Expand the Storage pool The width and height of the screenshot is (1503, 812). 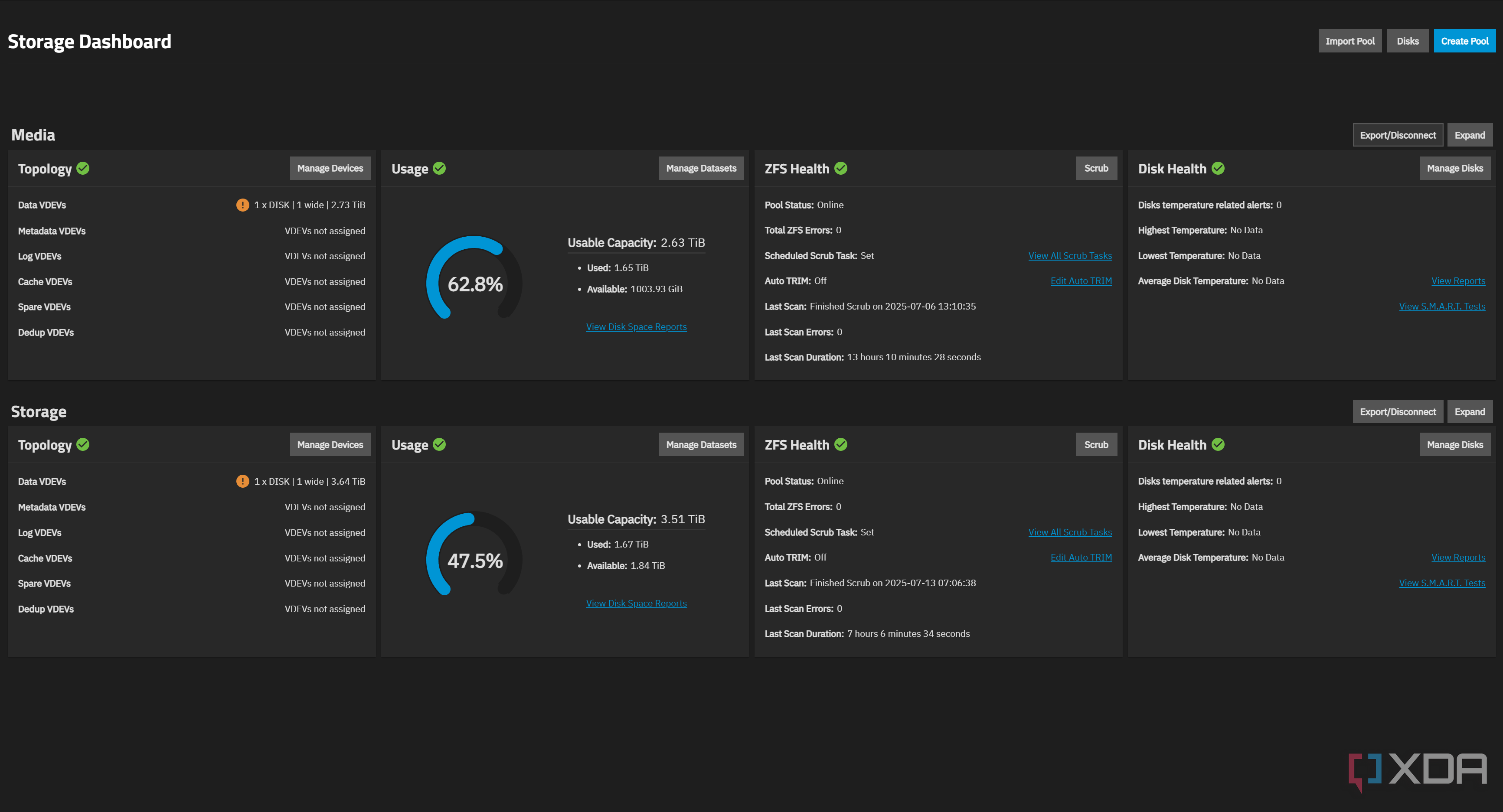tap(1470, 412)
